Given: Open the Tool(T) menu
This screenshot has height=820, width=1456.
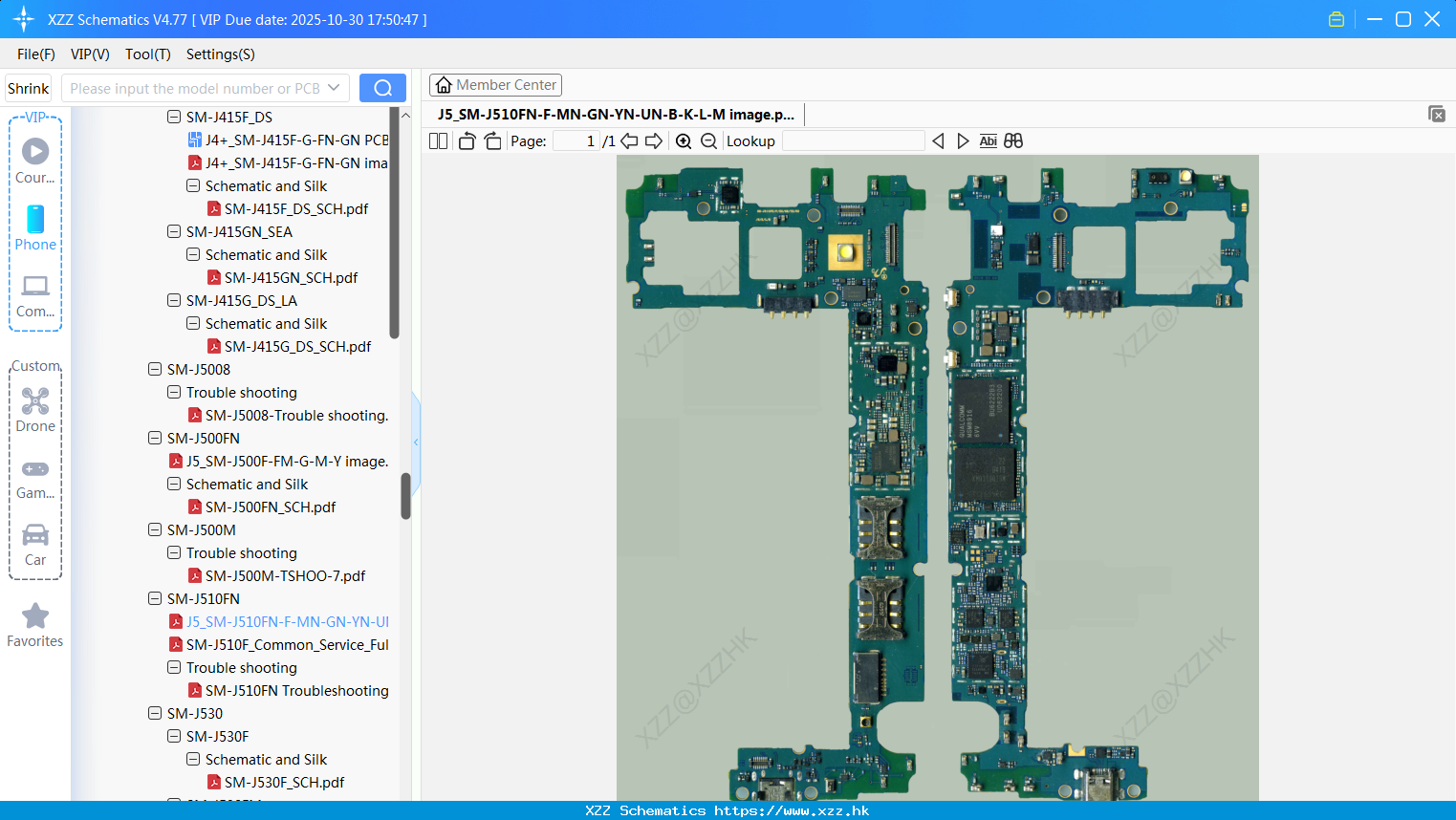Looking at the screenshot, I should click(148, 54).
